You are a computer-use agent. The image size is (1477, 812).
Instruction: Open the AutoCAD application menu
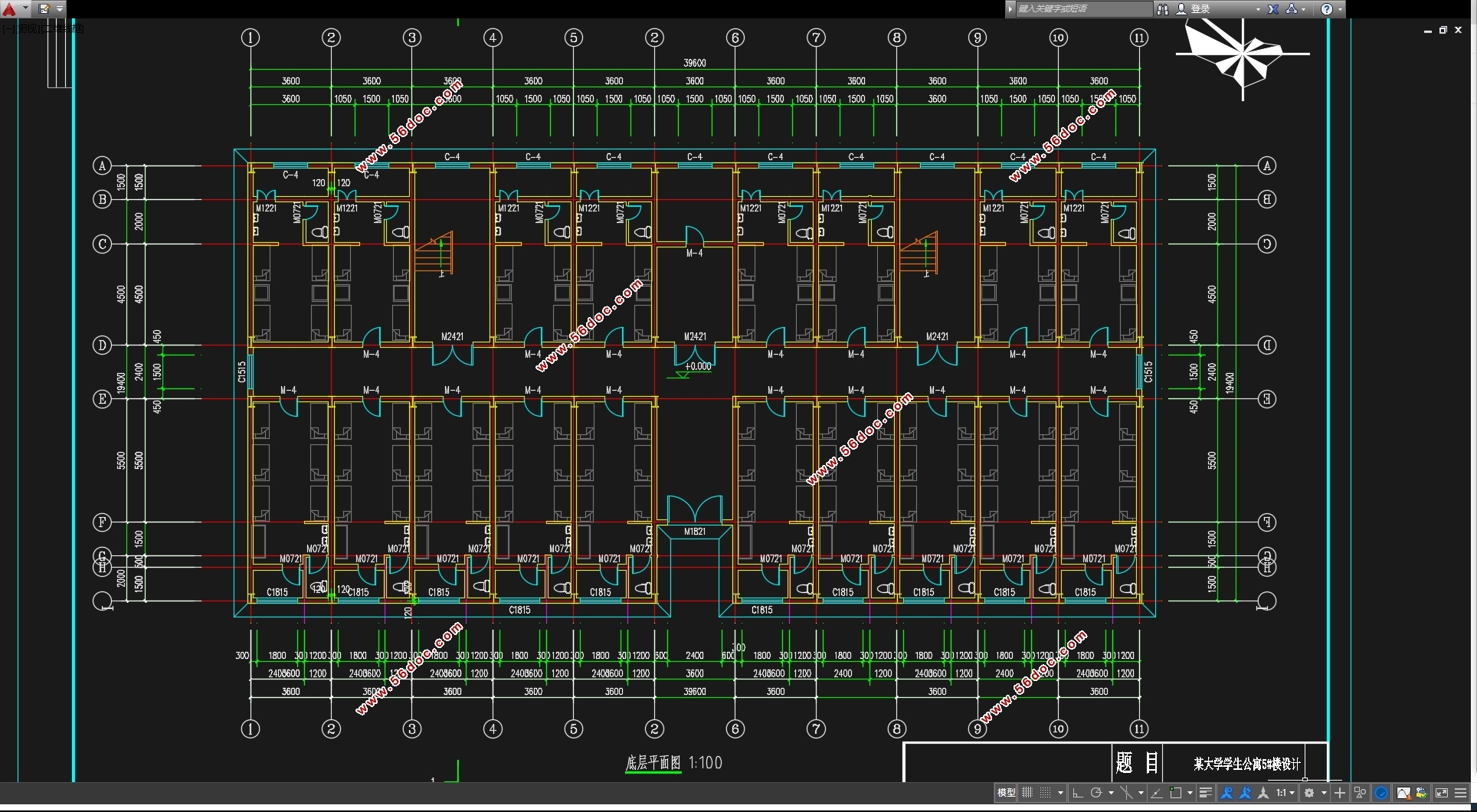click(10, 9)
